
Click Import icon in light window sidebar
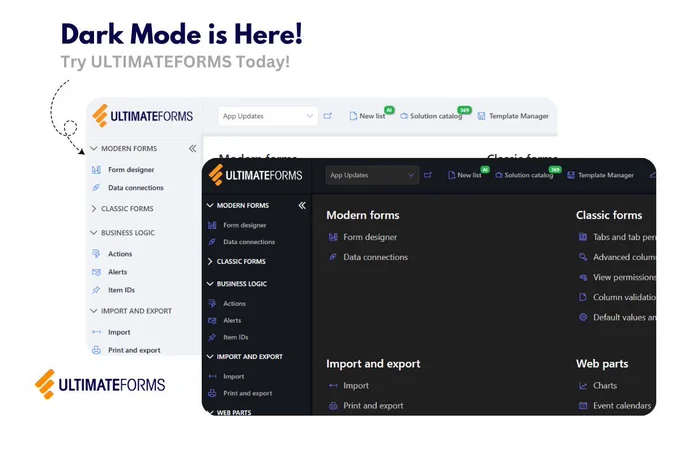[x=96, y=332]
